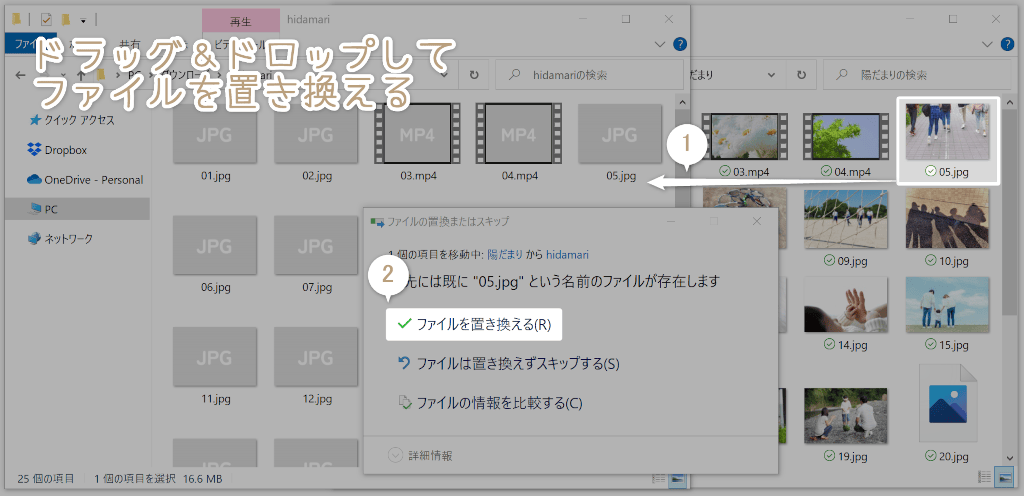Viewport: 1024px width, 496px height.
Task: Expand 詳細情報 in the replace dialog
Action: 421,456
